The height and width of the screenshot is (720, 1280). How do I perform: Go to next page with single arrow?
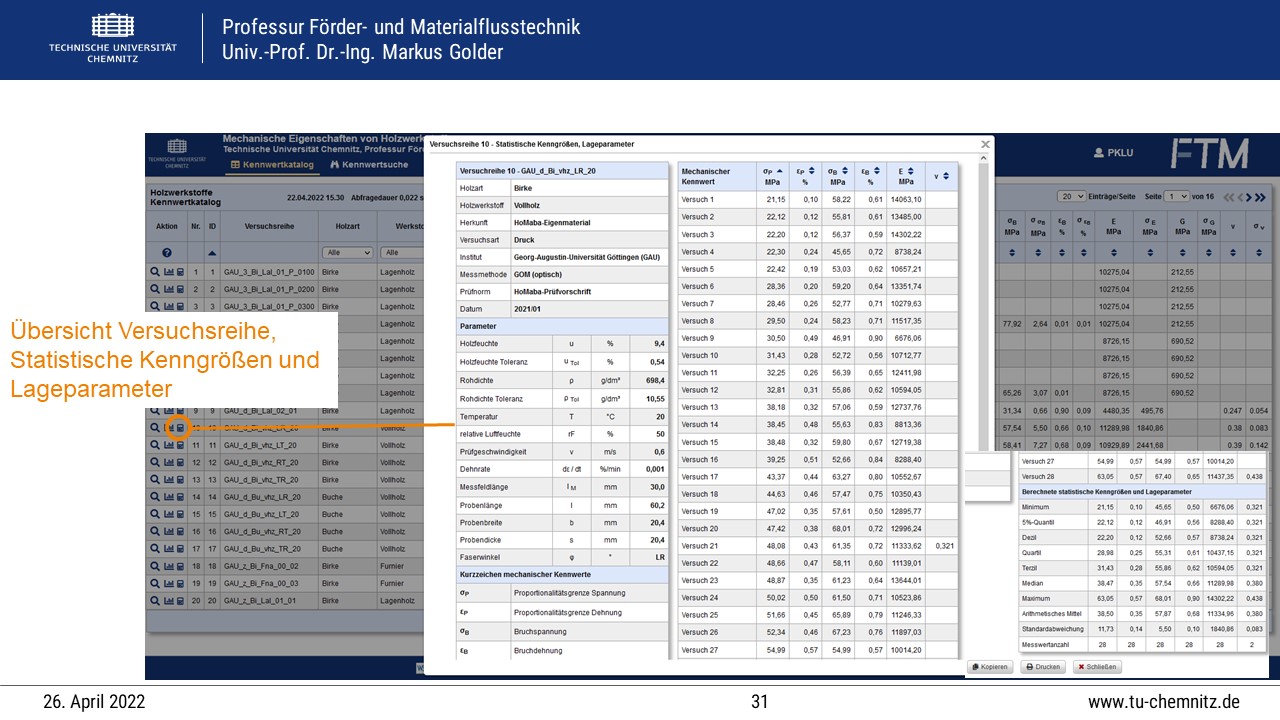(x=1249, y=197)
